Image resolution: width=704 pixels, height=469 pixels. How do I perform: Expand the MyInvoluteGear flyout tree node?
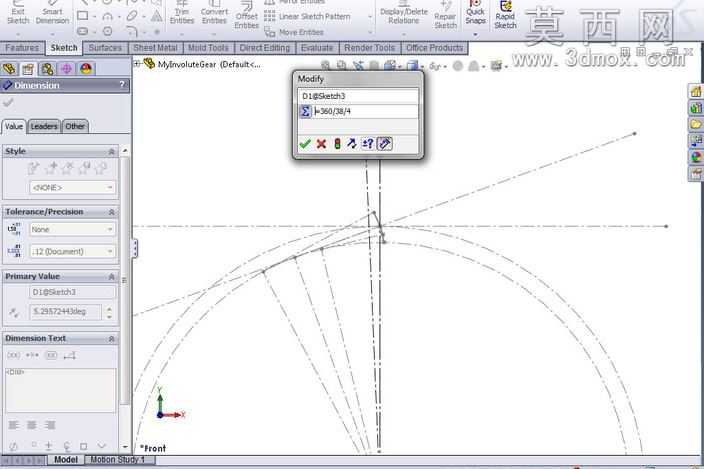137,64
